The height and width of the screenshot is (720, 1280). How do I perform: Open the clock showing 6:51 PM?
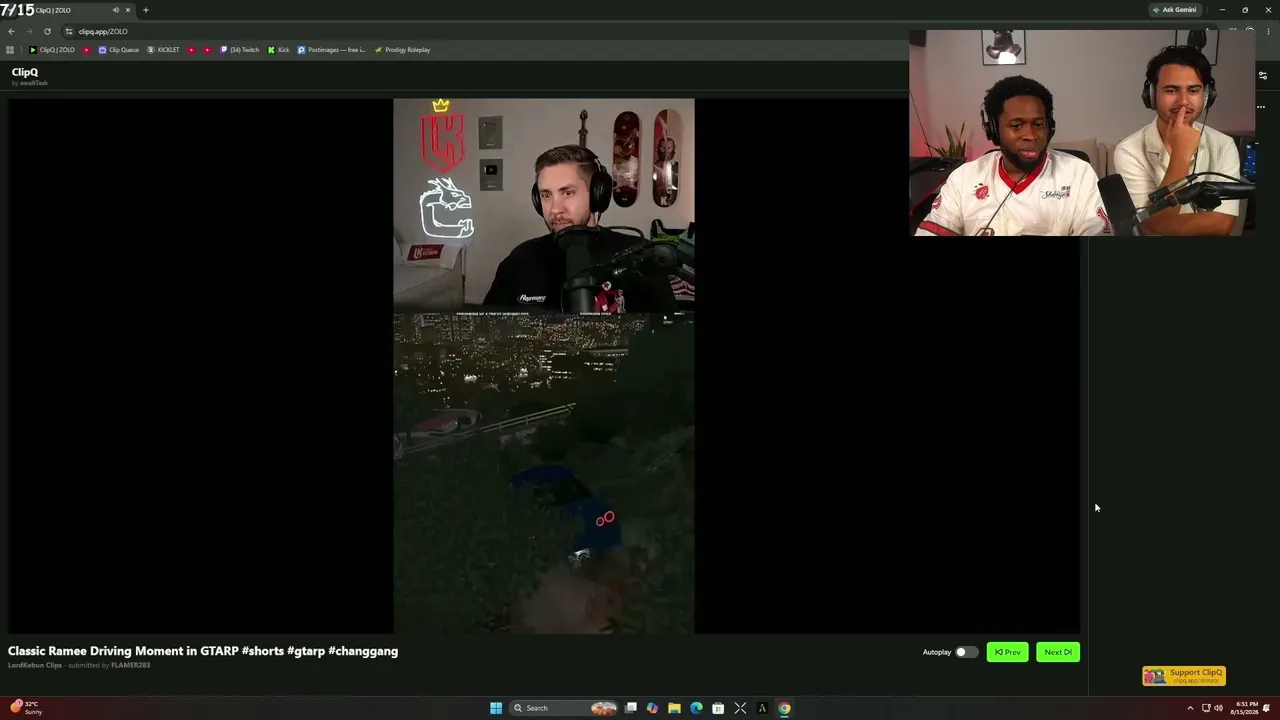(1245, 708)
